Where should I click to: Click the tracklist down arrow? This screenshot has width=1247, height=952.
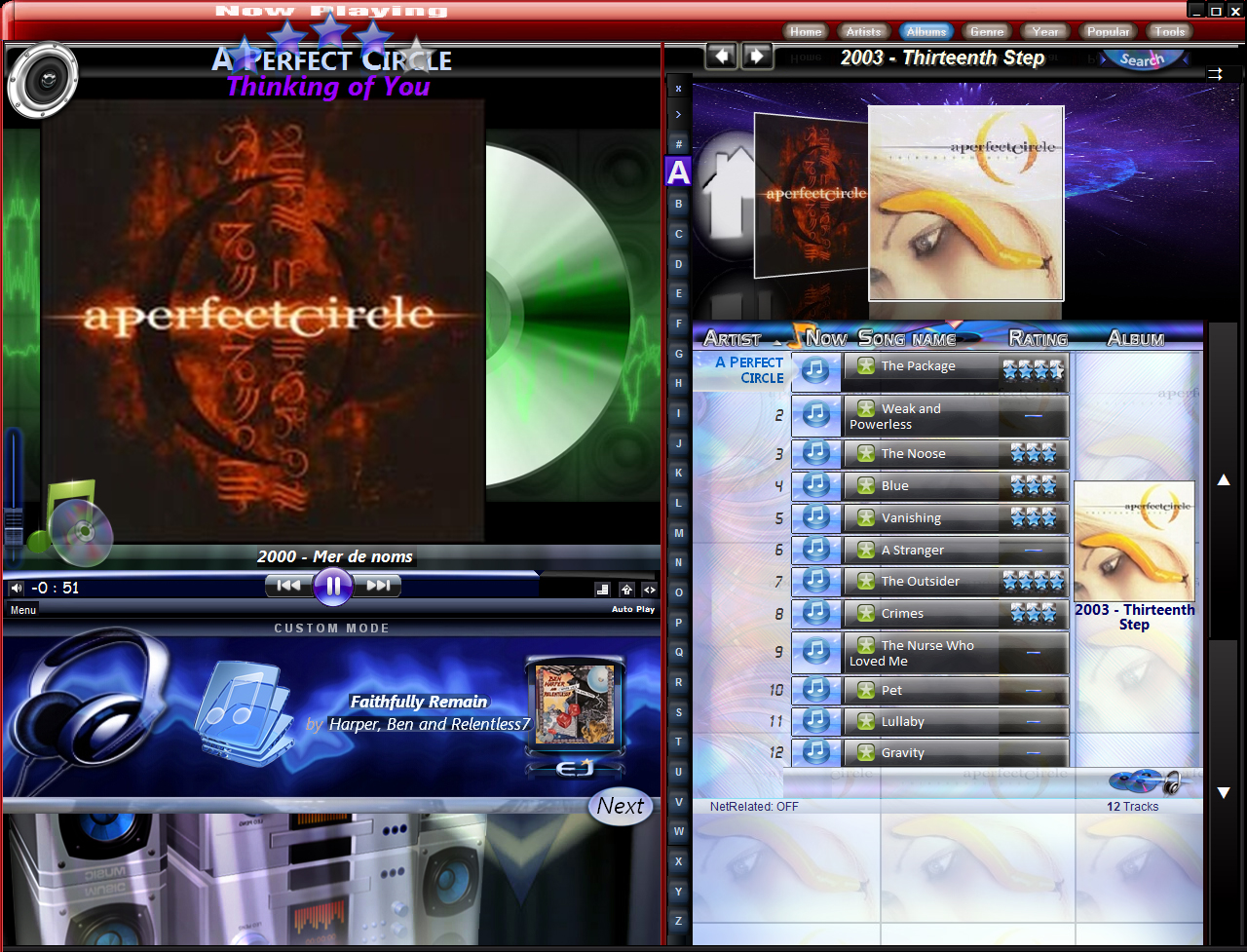pos(1224,792)
